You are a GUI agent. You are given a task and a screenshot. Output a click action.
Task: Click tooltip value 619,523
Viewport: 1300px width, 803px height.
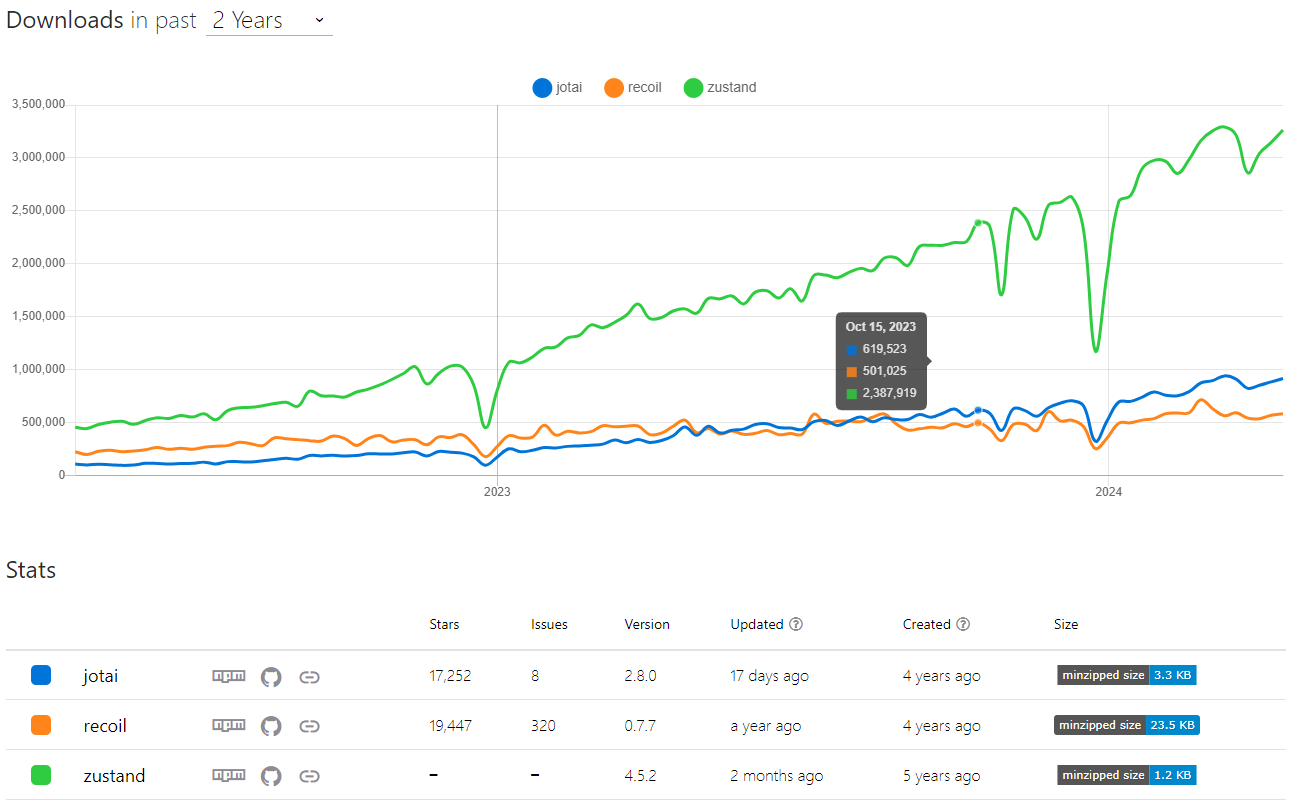click(885, 349)
